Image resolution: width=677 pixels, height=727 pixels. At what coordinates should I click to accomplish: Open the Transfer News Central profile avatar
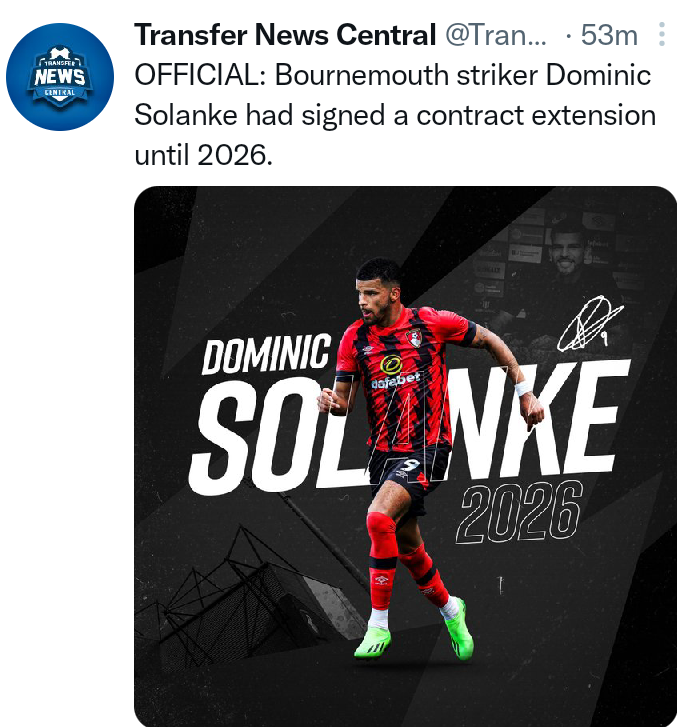tap(60, 77)
